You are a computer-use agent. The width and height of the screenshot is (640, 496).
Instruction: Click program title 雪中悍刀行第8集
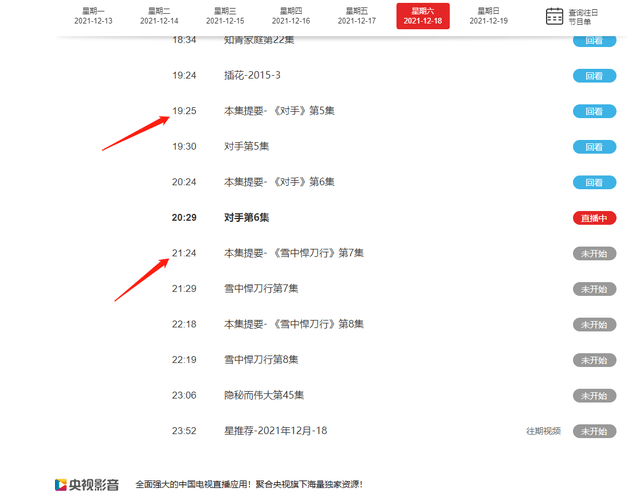[x=261, y=360]
